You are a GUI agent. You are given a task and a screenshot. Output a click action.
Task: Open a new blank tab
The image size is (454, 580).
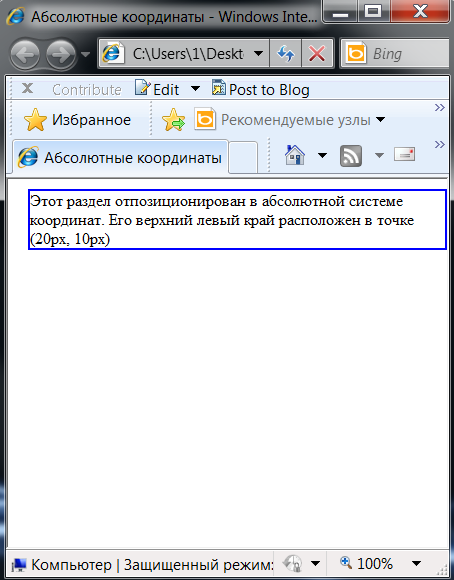(243, 157)
